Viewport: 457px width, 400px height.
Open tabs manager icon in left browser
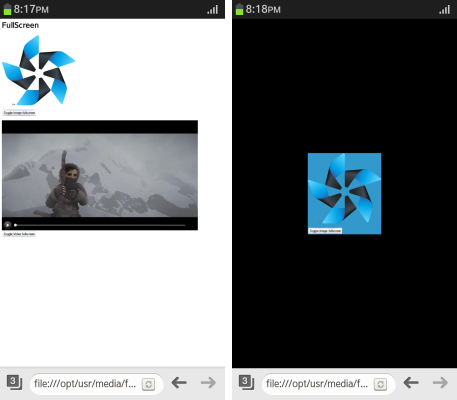(x=14, y=382)
